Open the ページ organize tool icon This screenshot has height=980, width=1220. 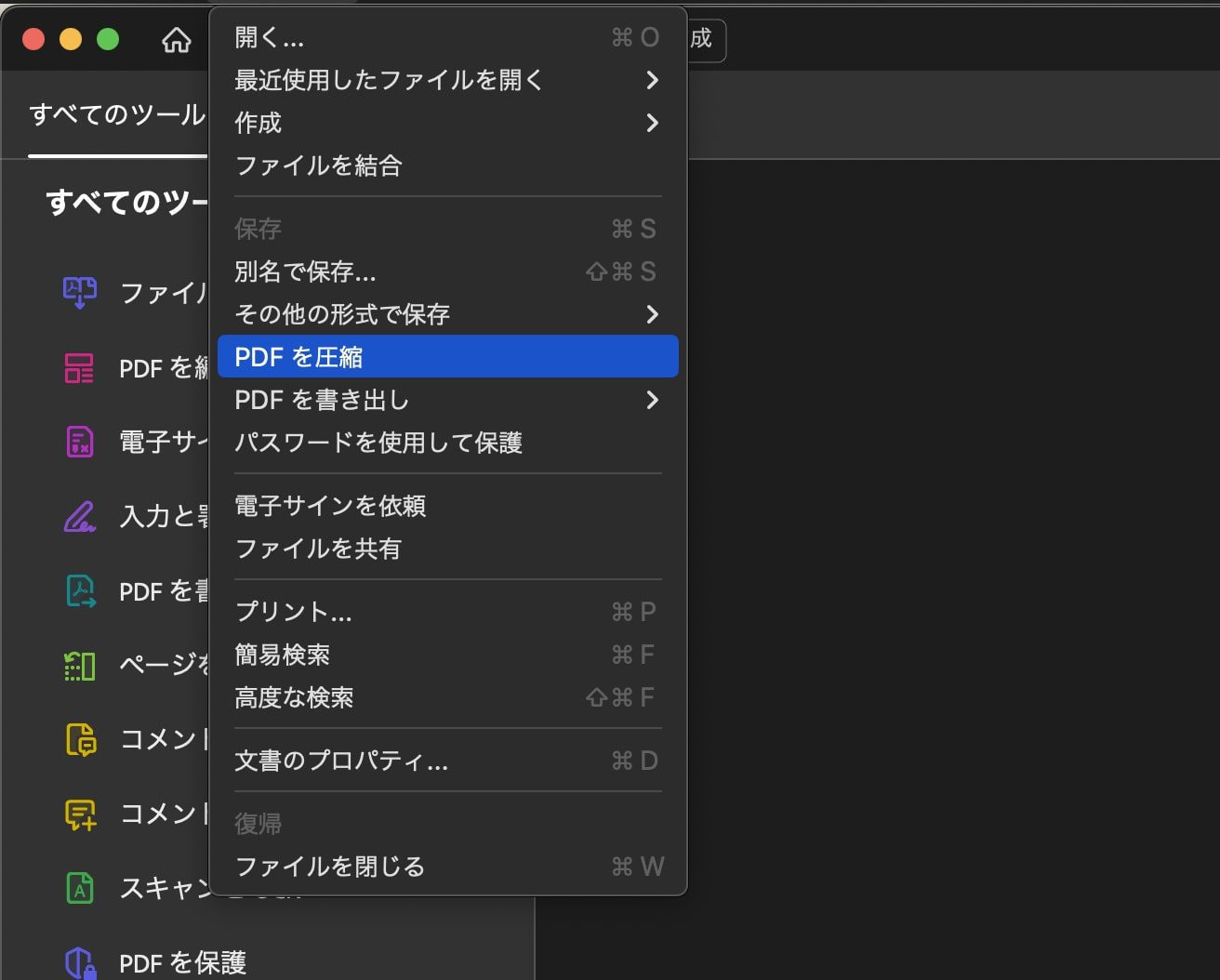coord(80,665)
